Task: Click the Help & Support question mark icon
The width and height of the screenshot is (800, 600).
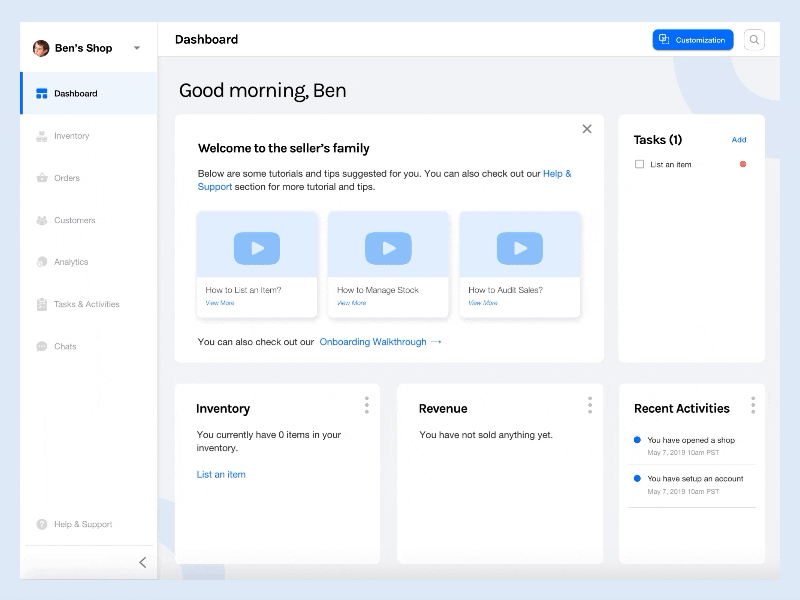Action: 42,524
